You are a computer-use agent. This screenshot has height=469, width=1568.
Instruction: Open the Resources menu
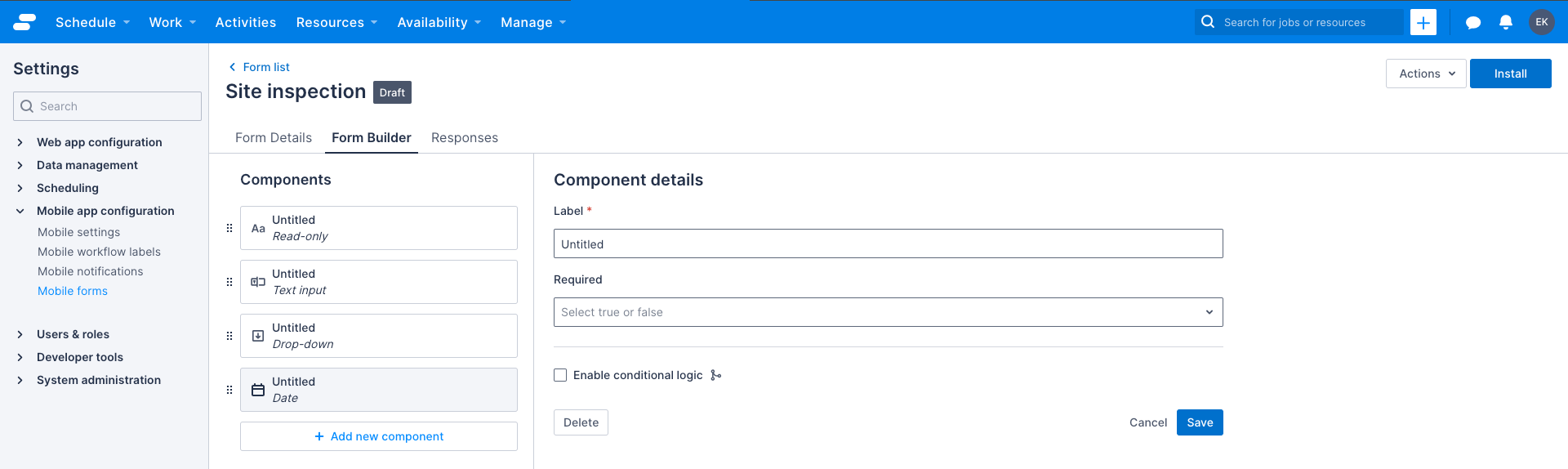coord(336,22)
